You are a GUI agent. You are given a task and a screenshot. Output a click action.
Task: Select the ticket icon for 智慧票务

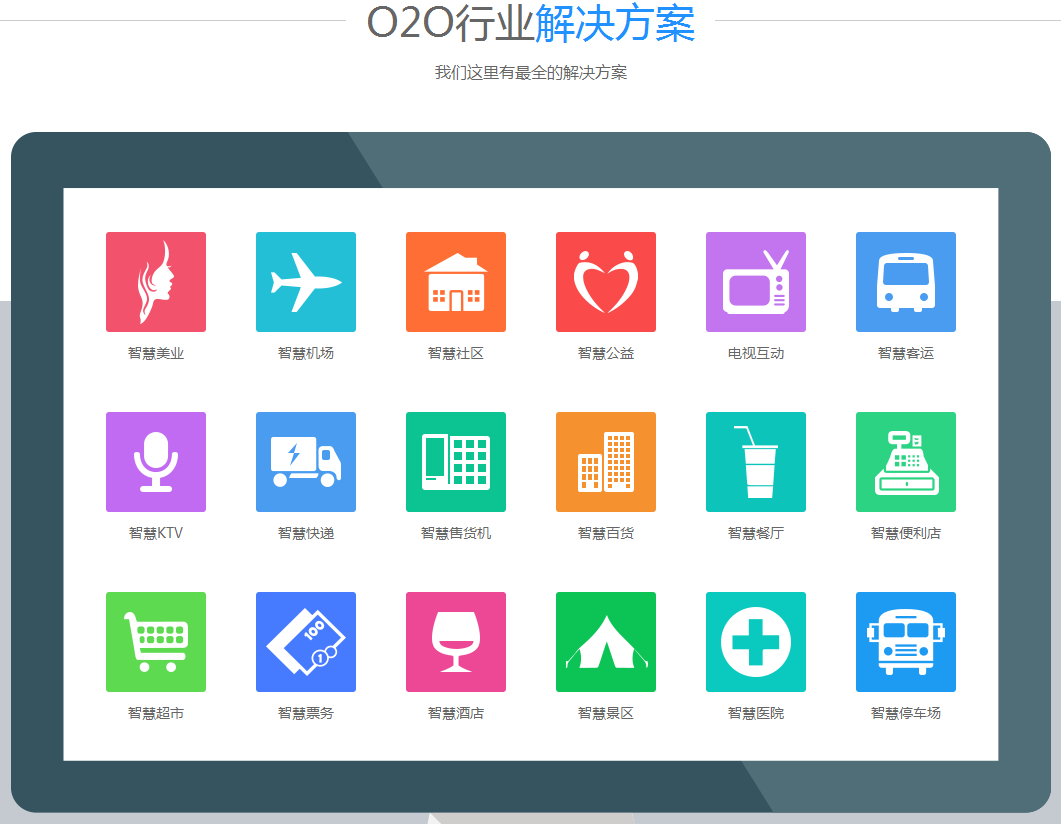306,642
